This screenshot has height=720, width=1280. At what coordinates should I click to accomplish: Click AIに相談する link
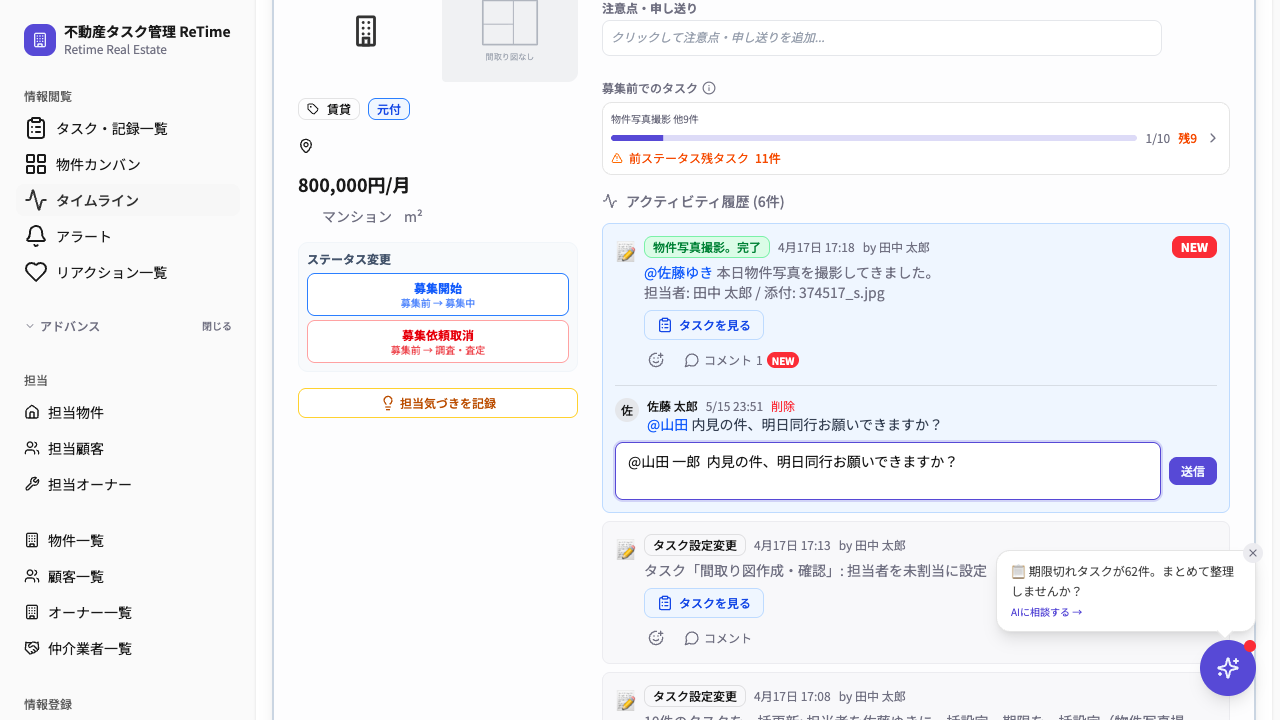tap(1046, 612)
